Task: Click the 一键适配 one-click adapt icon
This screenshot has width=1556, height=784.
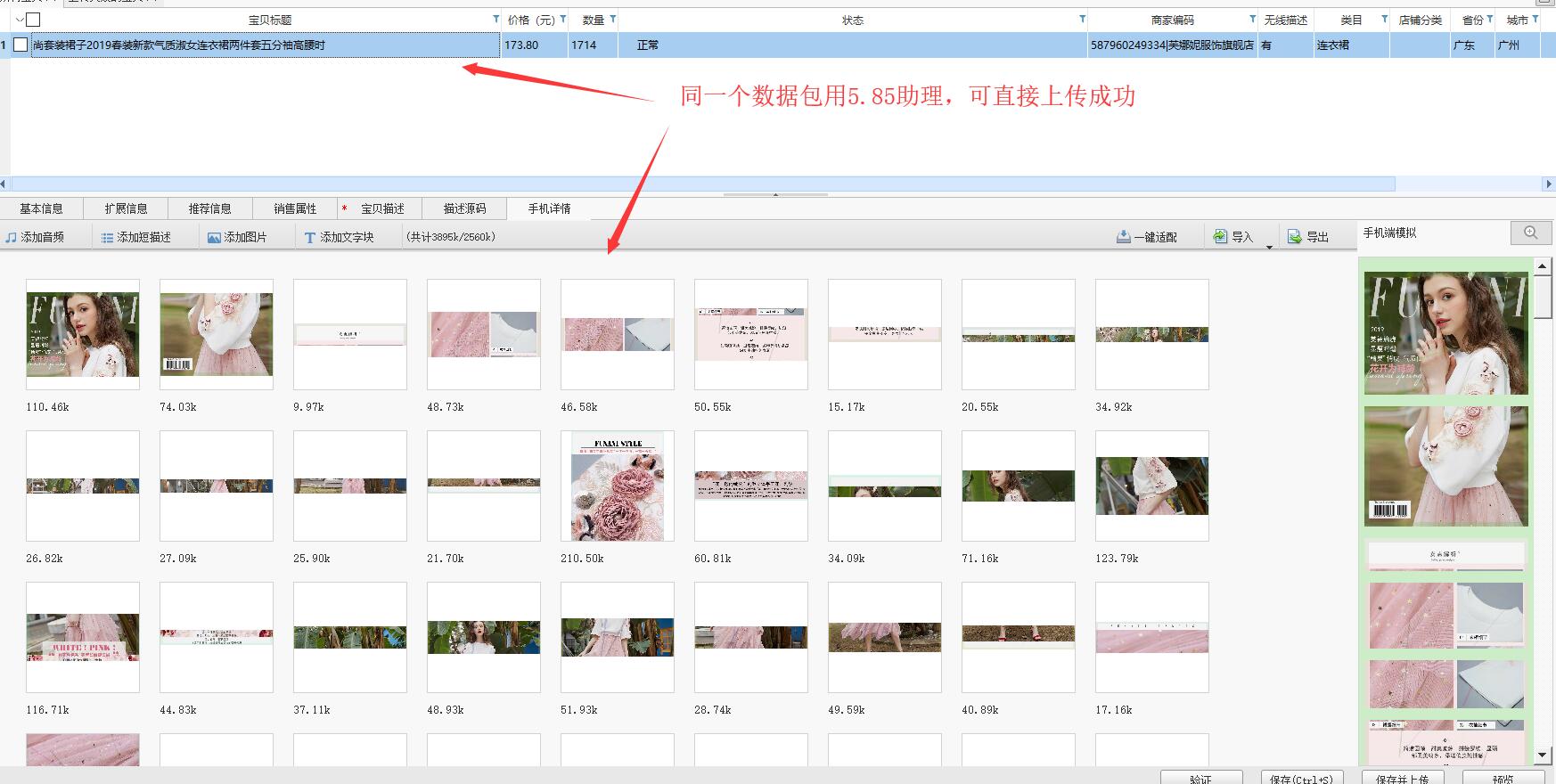Action: [1124, 237]
